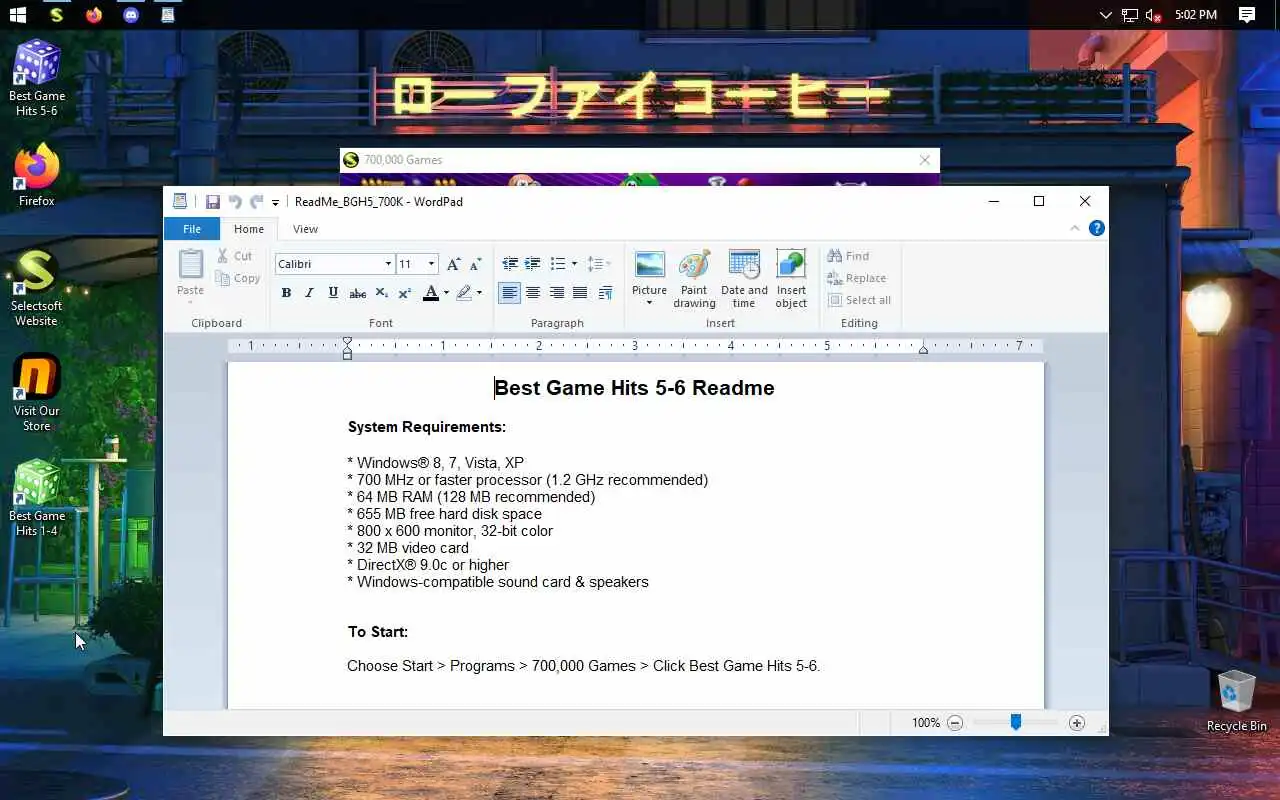Click the right indent marker on ruler

tap(923, 348)
